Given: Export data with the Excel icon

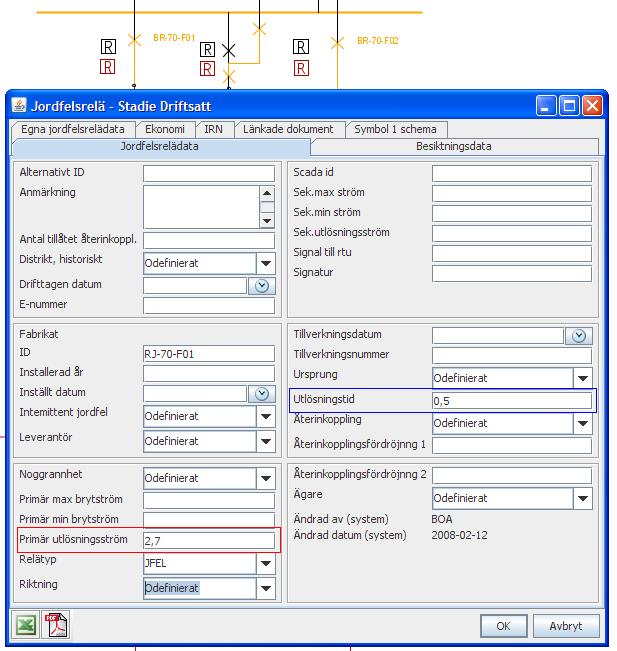Looking at the screenshot, I should coord(25,624).
